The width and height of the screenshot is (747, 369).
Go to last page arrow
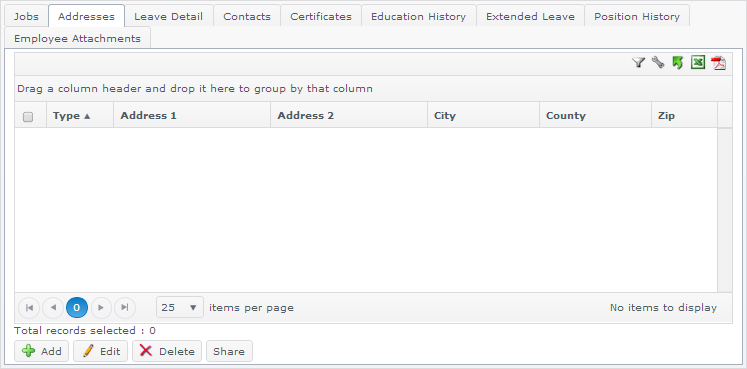[x=125, y=308]
